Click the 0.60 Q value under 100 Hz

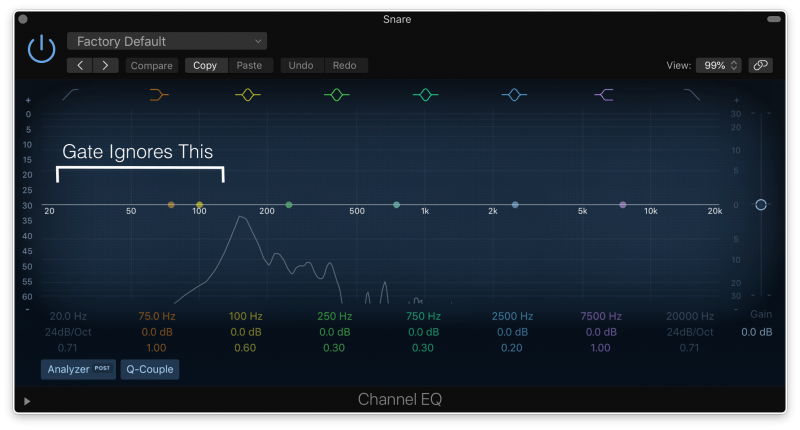245,348
